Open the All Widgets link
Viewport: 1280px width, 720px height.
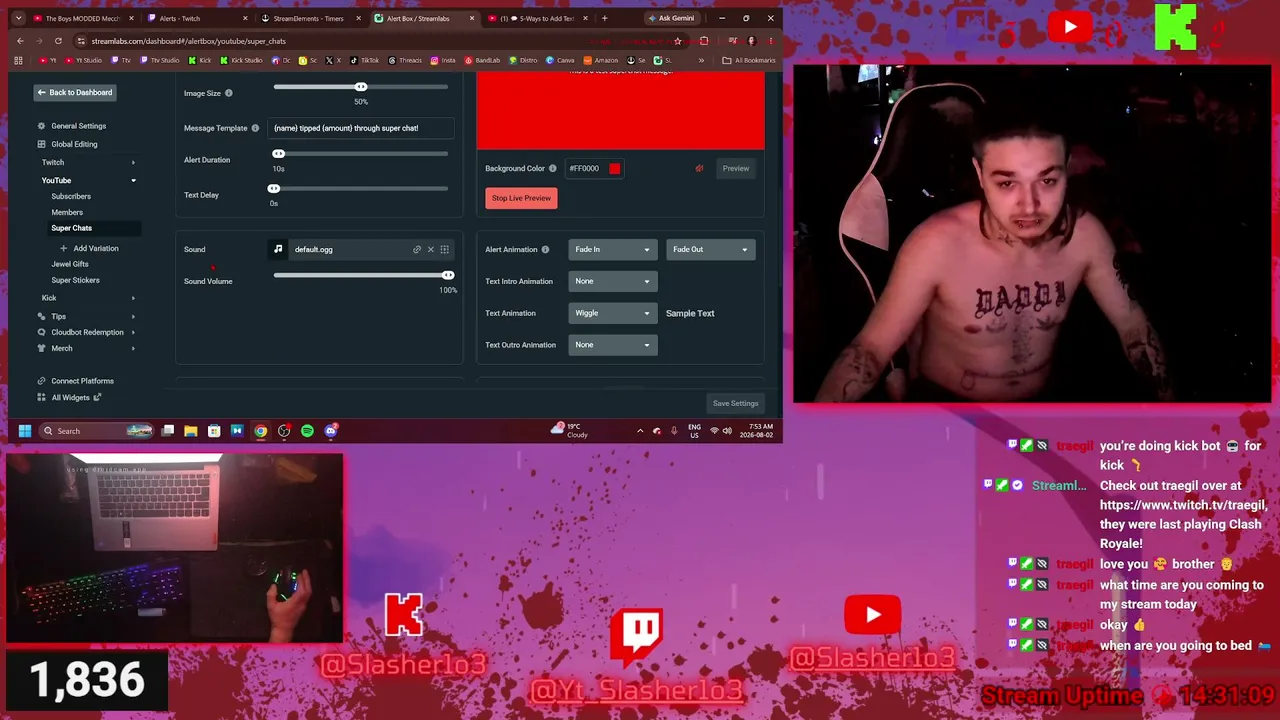[x=70, y=397]
